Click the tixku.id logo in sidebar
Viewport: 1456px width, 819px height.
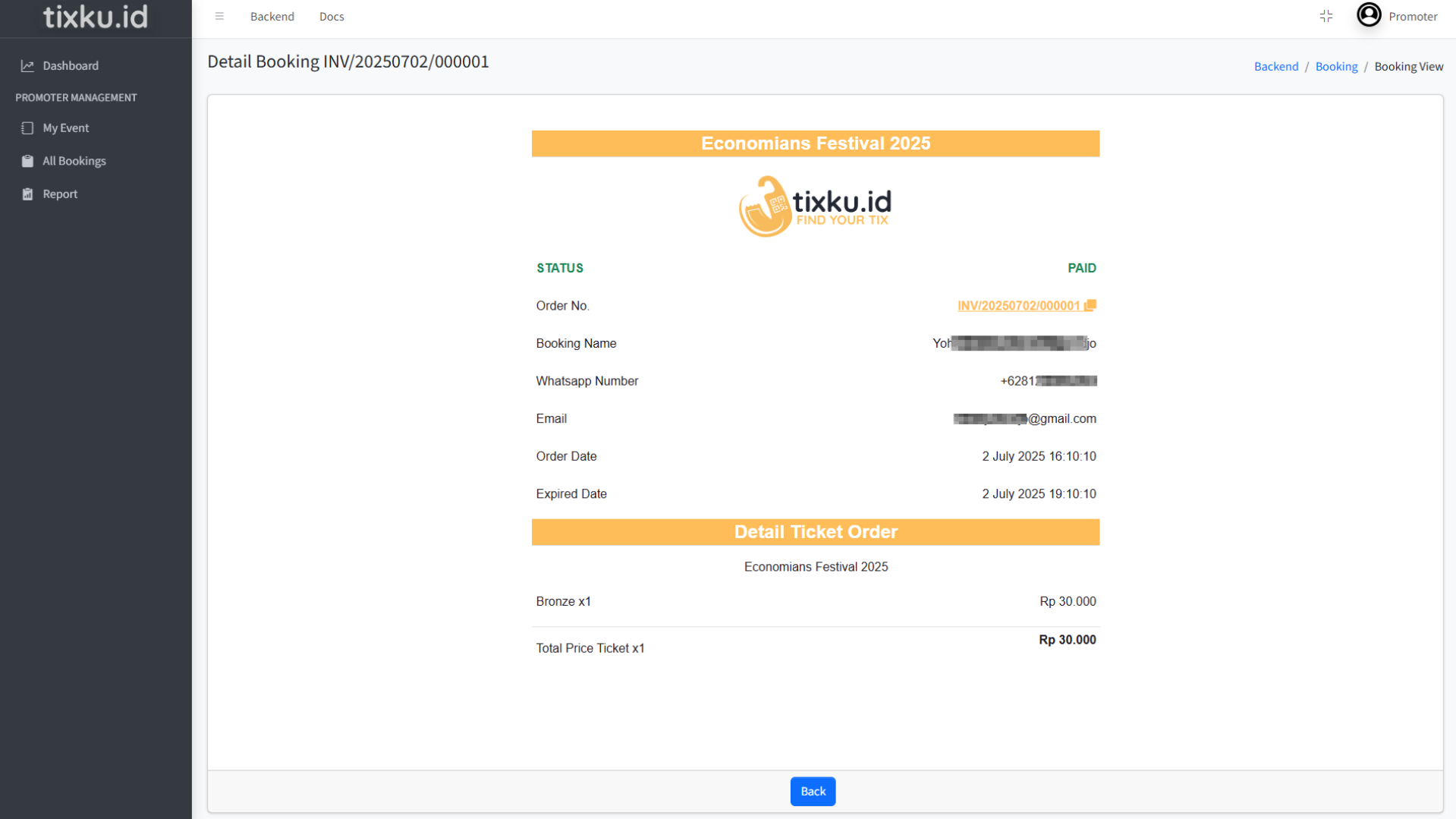[96, 17]
